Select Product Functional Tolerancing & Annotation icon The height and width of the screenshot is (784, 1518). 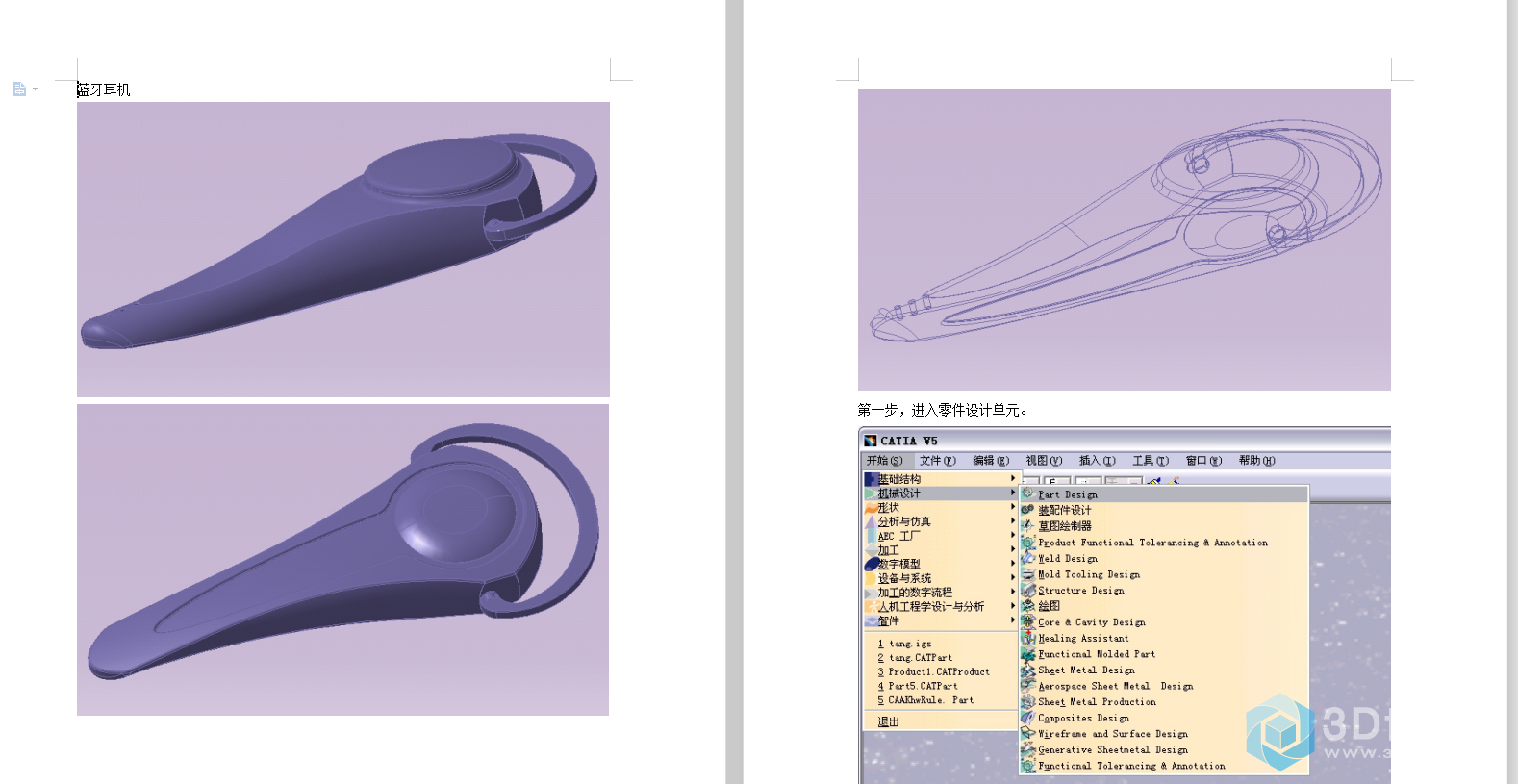(x=1027, y=542)
